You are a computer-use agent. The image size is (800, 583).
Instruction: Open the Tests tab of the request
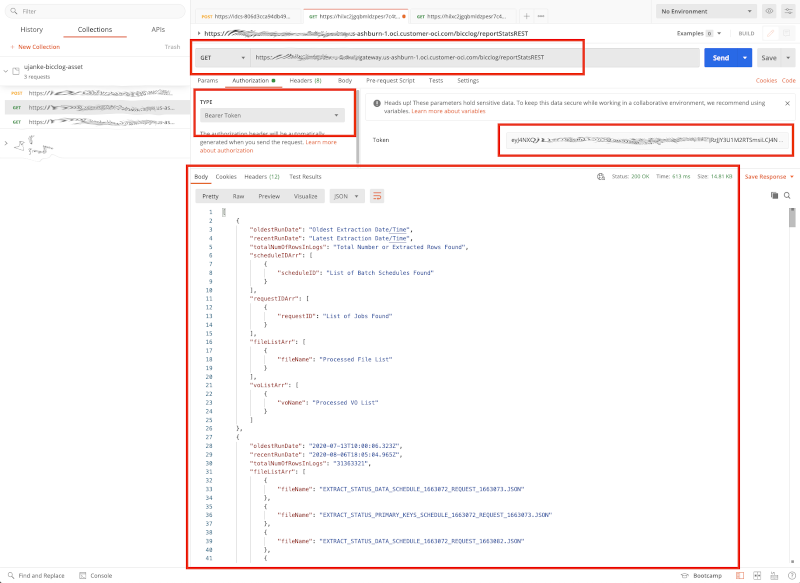pyautogui.click(x=437, y=80)
